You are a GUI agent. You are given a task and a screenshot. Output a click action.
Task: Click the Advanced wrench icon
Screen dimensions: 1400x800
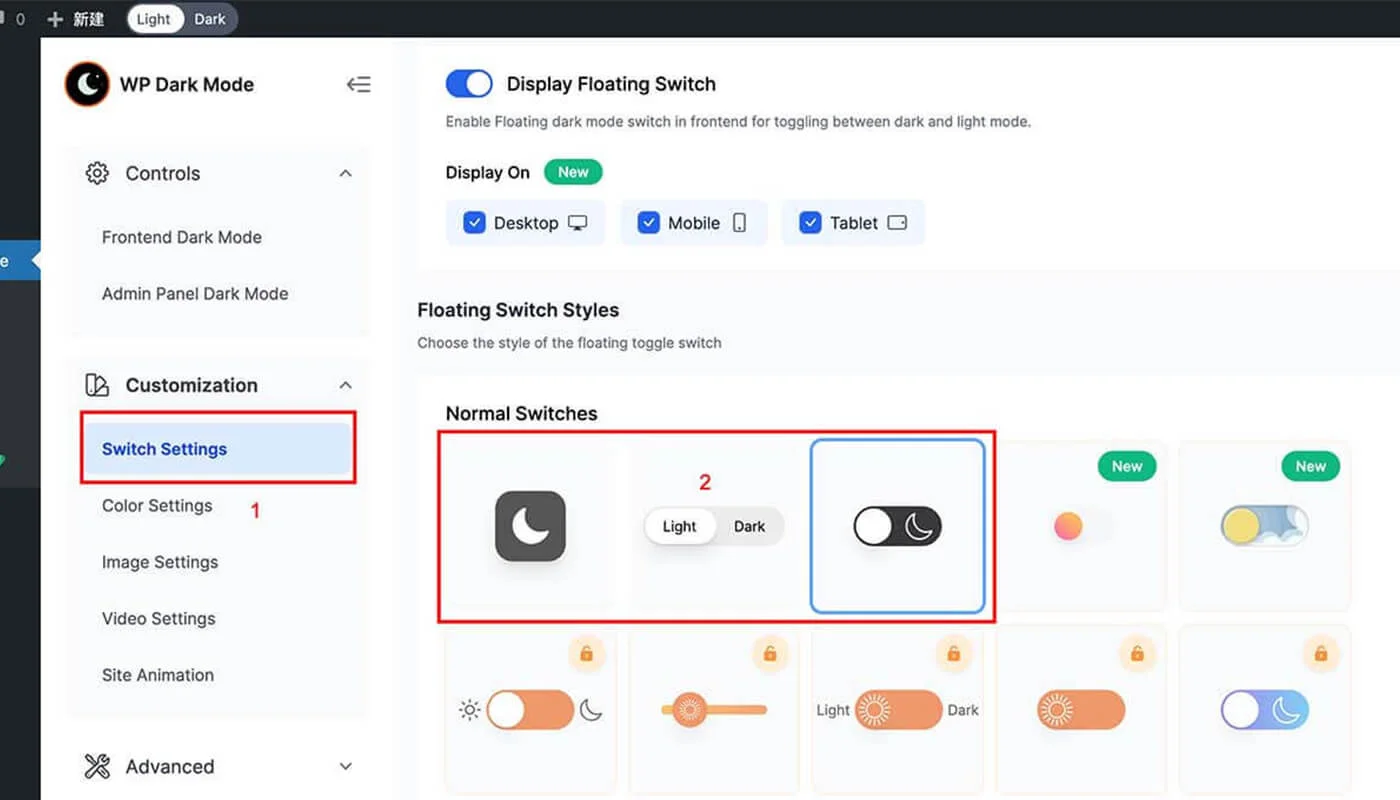coord(97,766)
